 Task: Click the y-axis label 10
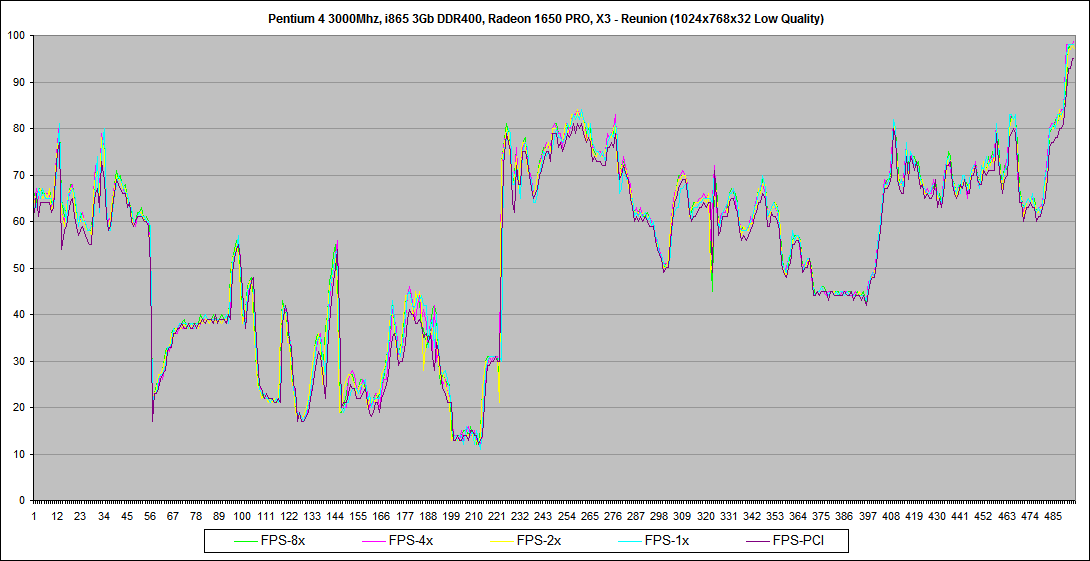pos(19,454)
